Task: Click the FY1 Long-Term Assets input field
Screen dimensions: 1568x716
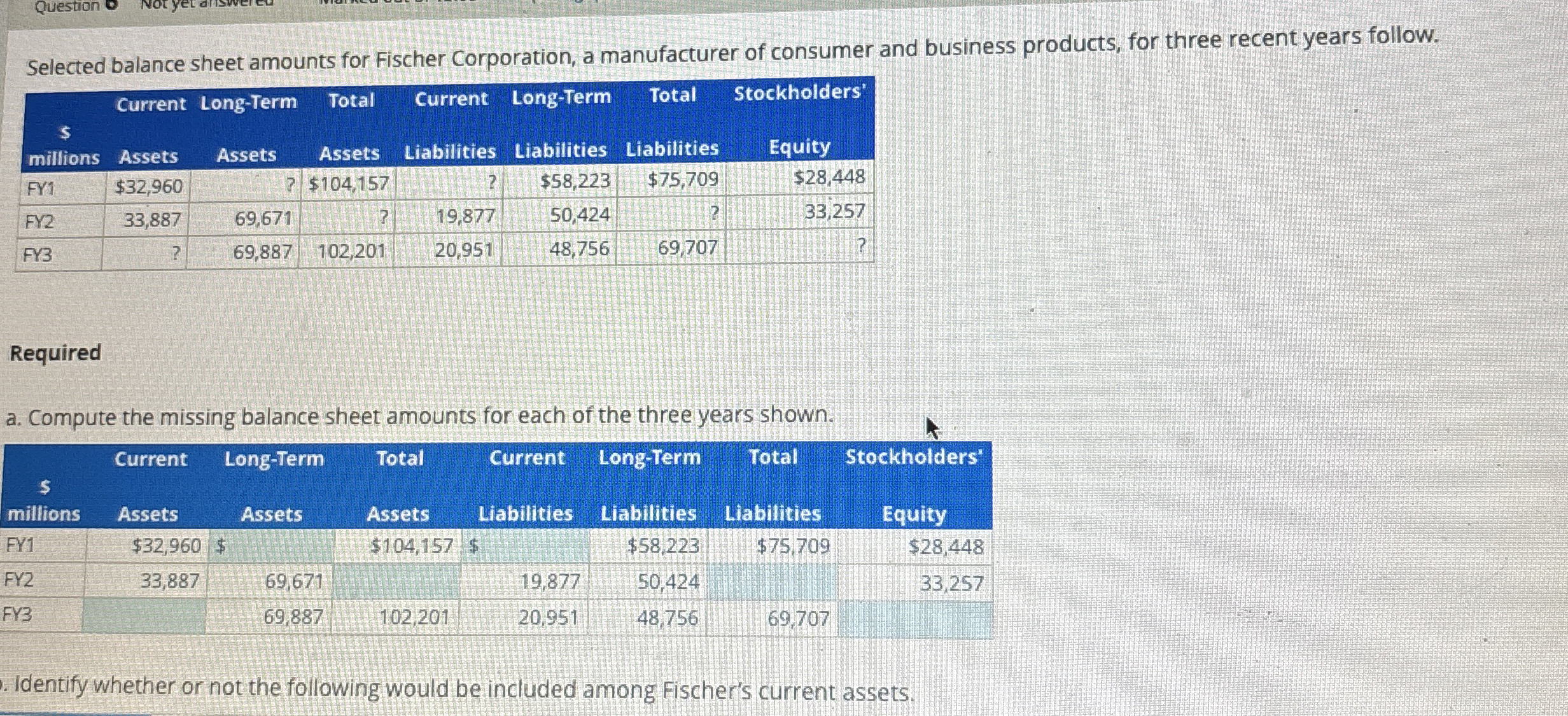Action: click(279, 546)
